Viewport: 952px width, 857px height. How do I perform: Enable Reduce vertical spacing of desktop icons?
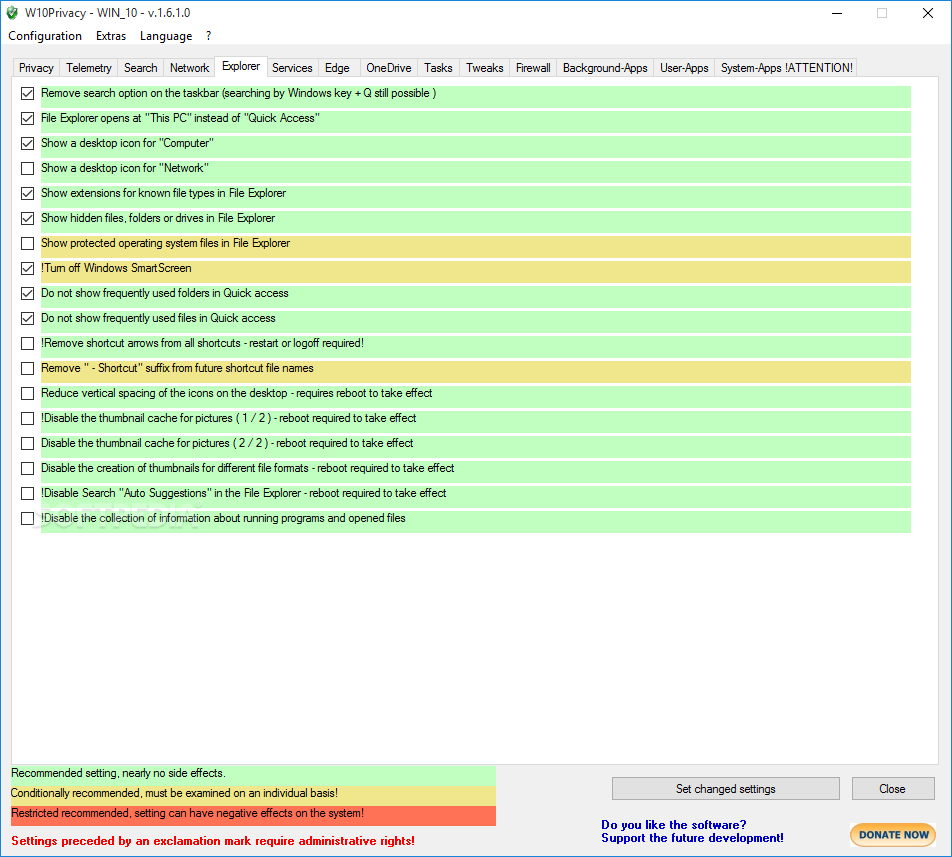pyautogui.click(x=27, y=393)
